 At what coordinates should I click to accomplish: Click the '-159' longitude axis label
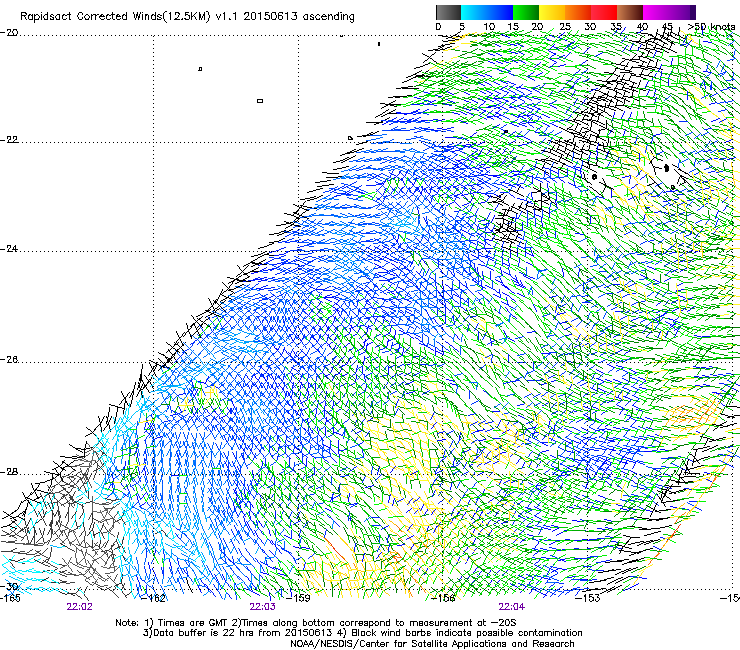tap(298, 598)
